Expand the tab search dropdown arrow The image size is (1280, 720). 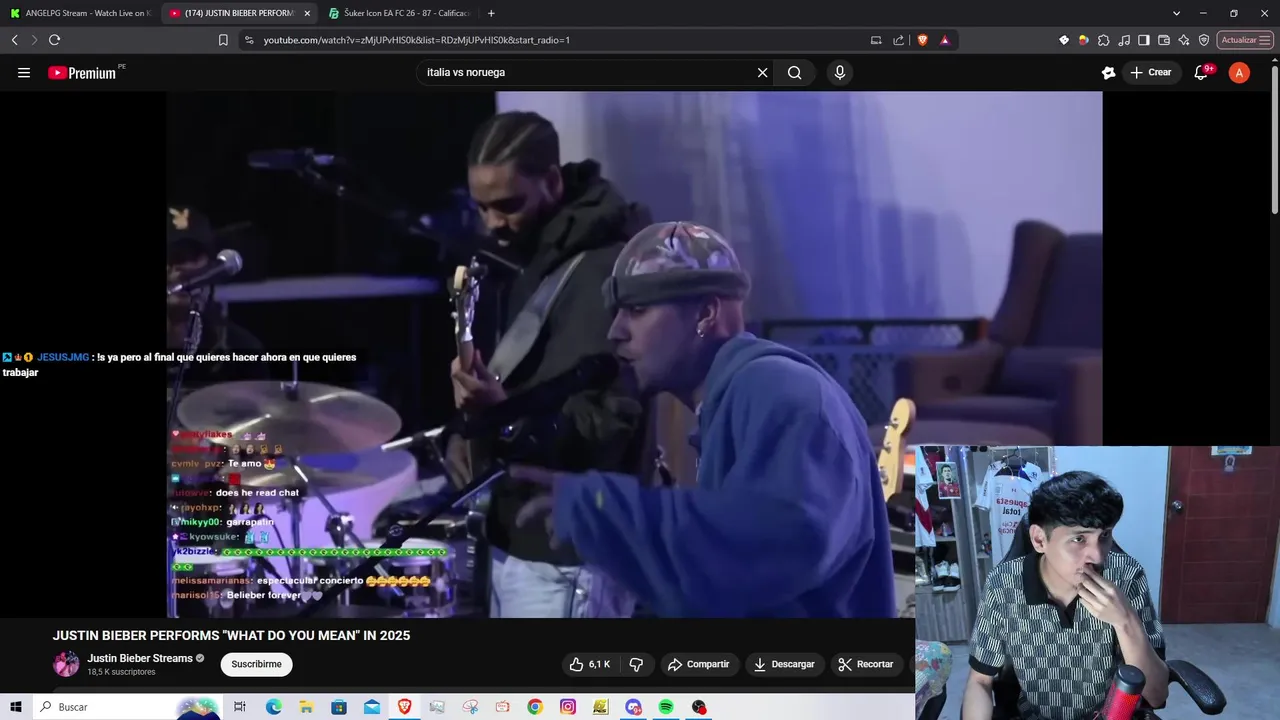pyautogui.click(x=1176, y=13)
